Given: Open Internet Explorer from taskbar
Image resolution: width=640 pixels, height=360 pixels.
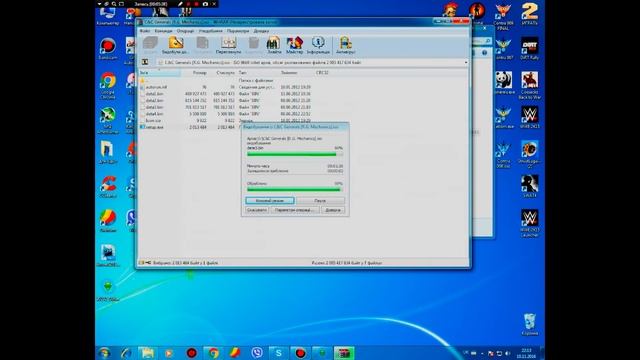Looking at the screenshot, I should pos(126,353).
